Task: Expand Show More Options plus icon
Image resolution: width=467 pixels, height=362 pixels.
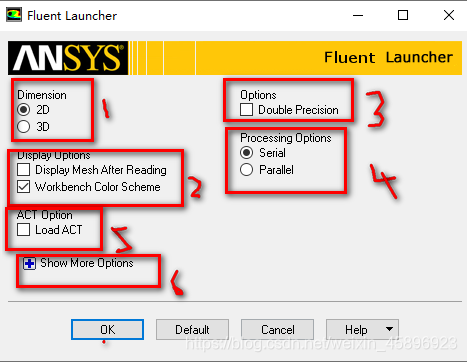Action: pos(29,264)
